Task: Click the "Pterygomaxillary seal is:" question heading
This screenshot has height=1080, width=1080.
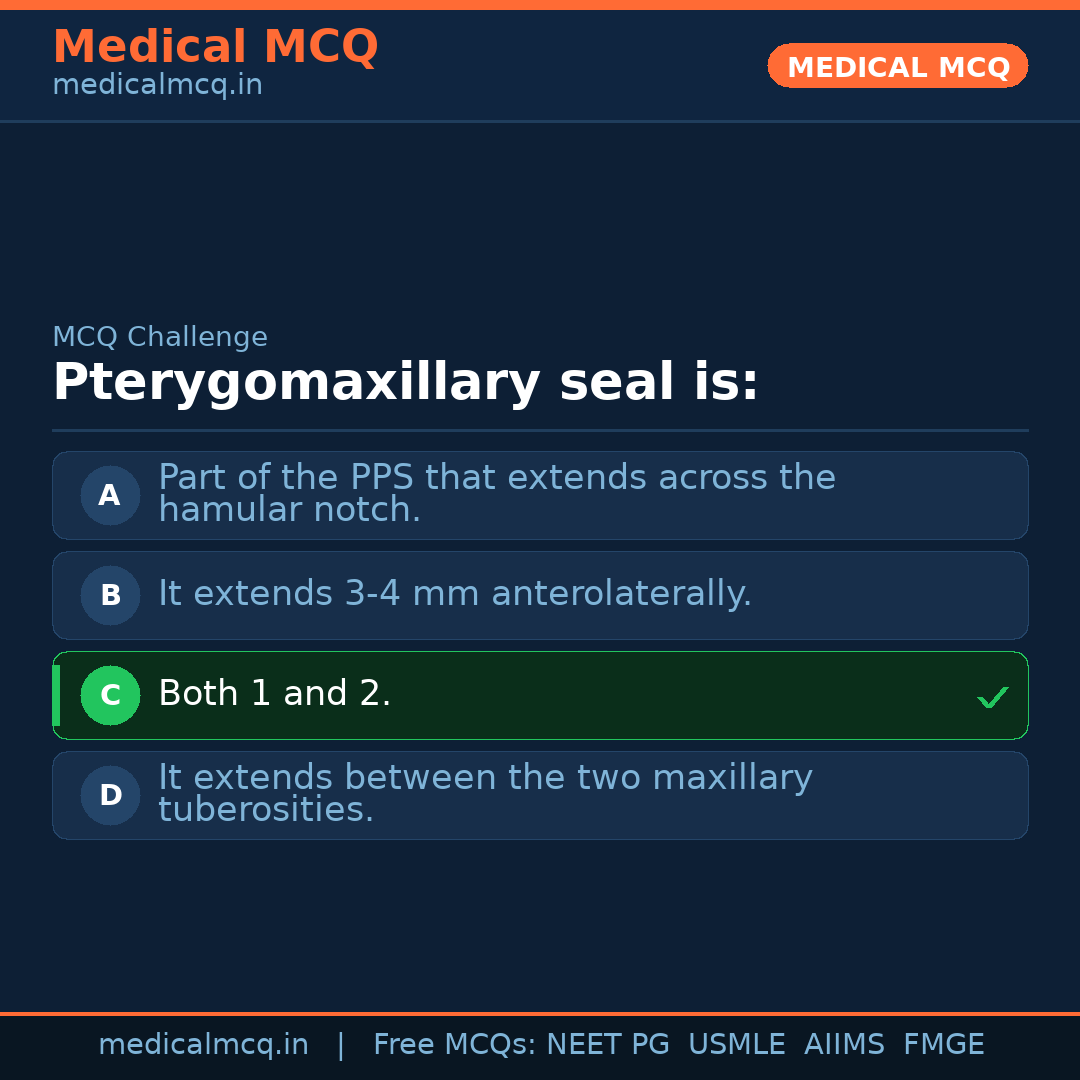Action: [405, 383]
